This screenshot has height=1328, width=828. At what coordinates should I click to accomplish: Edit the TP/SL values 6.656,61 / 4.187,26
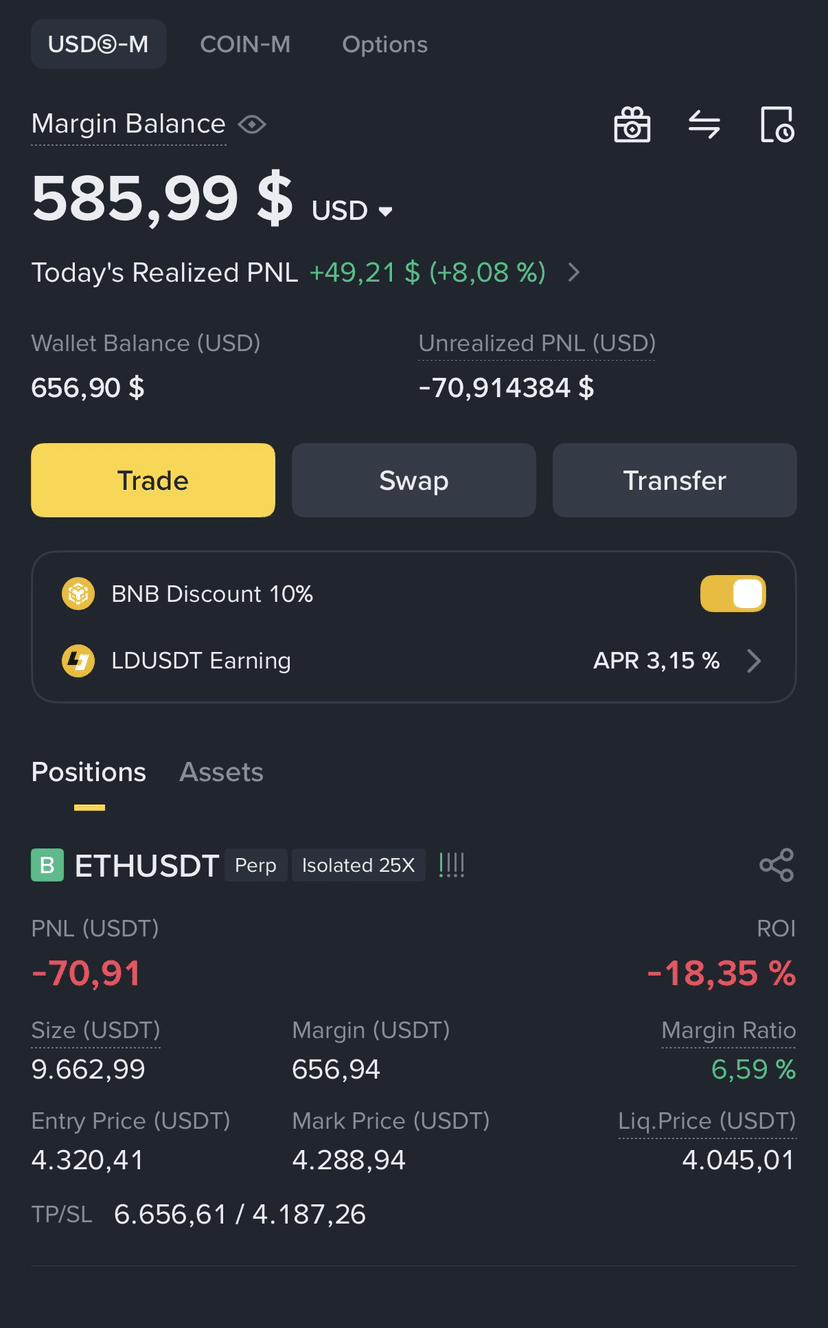pos(240,1215)
